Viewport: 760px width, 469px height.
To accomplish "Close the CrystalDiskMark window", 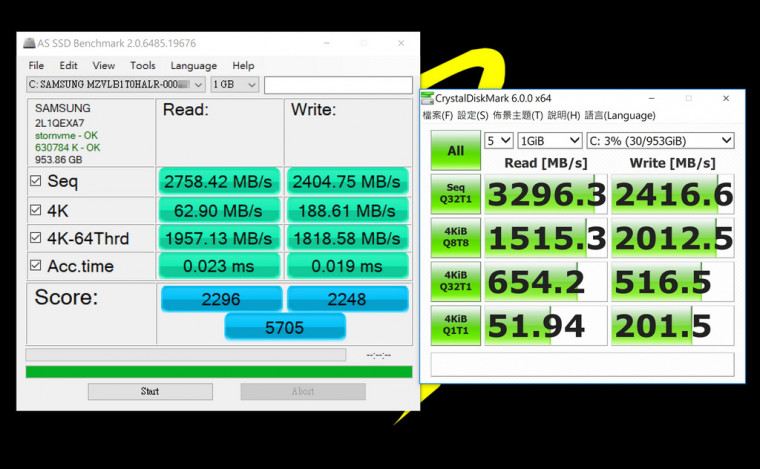I will [x=726, y=98].
